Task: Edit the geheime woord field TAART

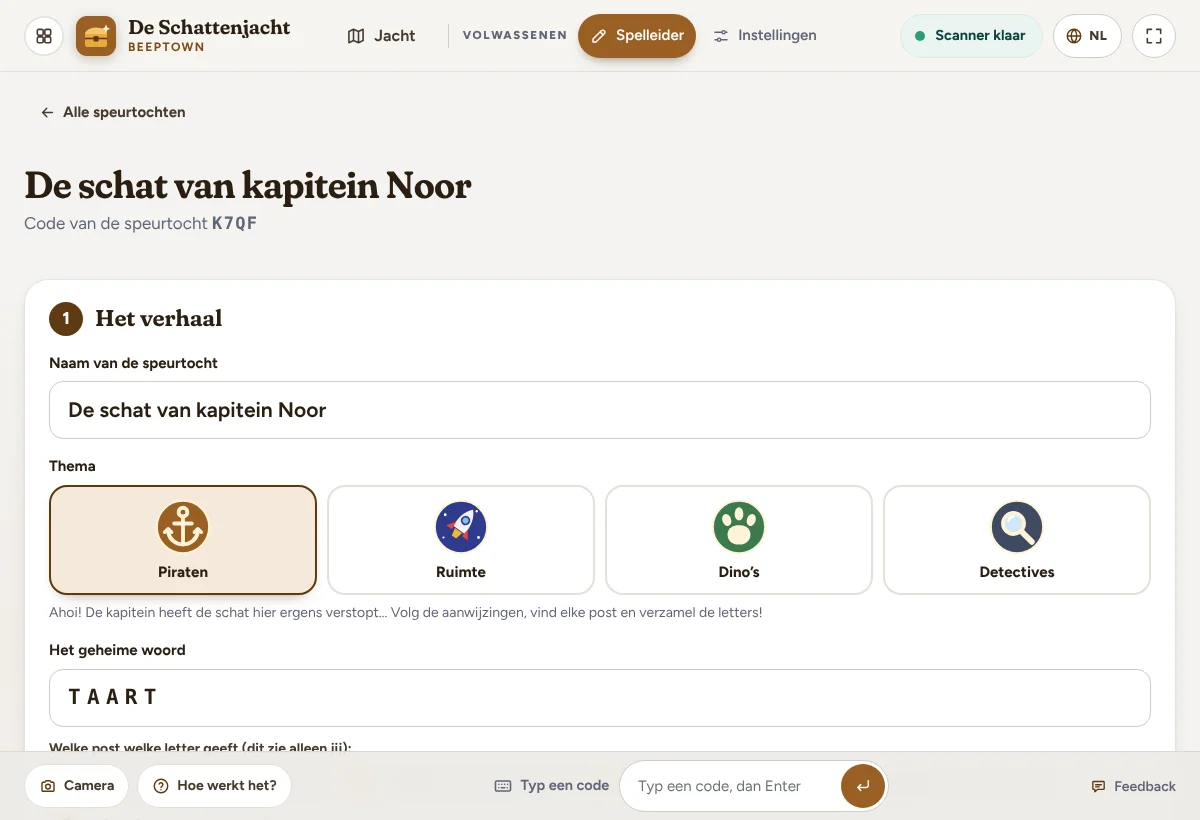Action: (x=600, y=698)
